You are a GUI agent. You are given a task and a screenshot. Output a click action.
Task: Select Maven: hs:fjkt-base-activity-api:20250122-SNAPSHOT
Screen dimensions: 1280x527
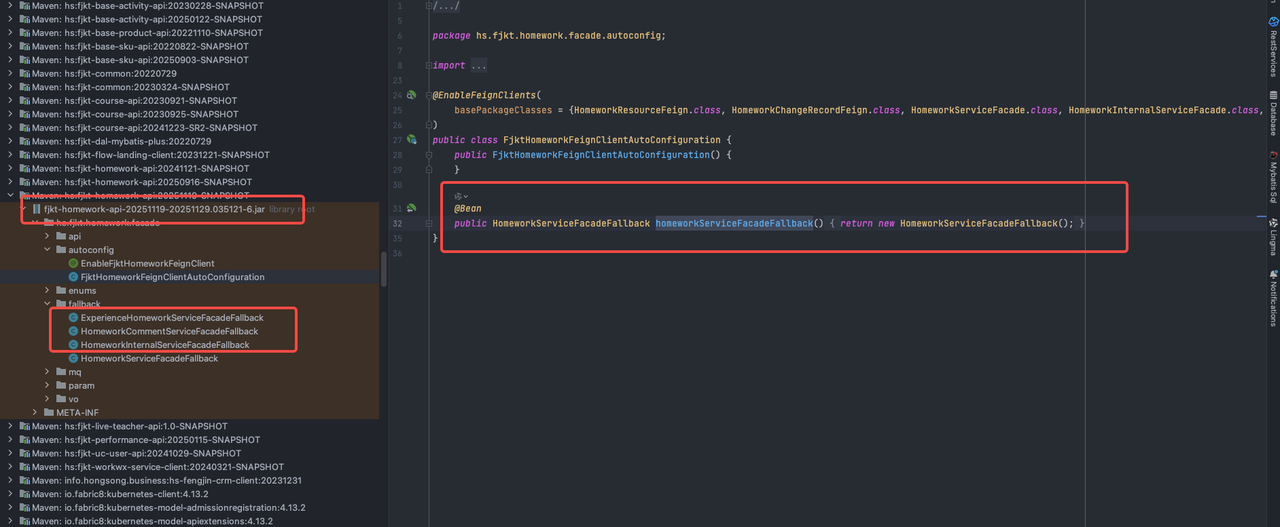pos(147,19)
